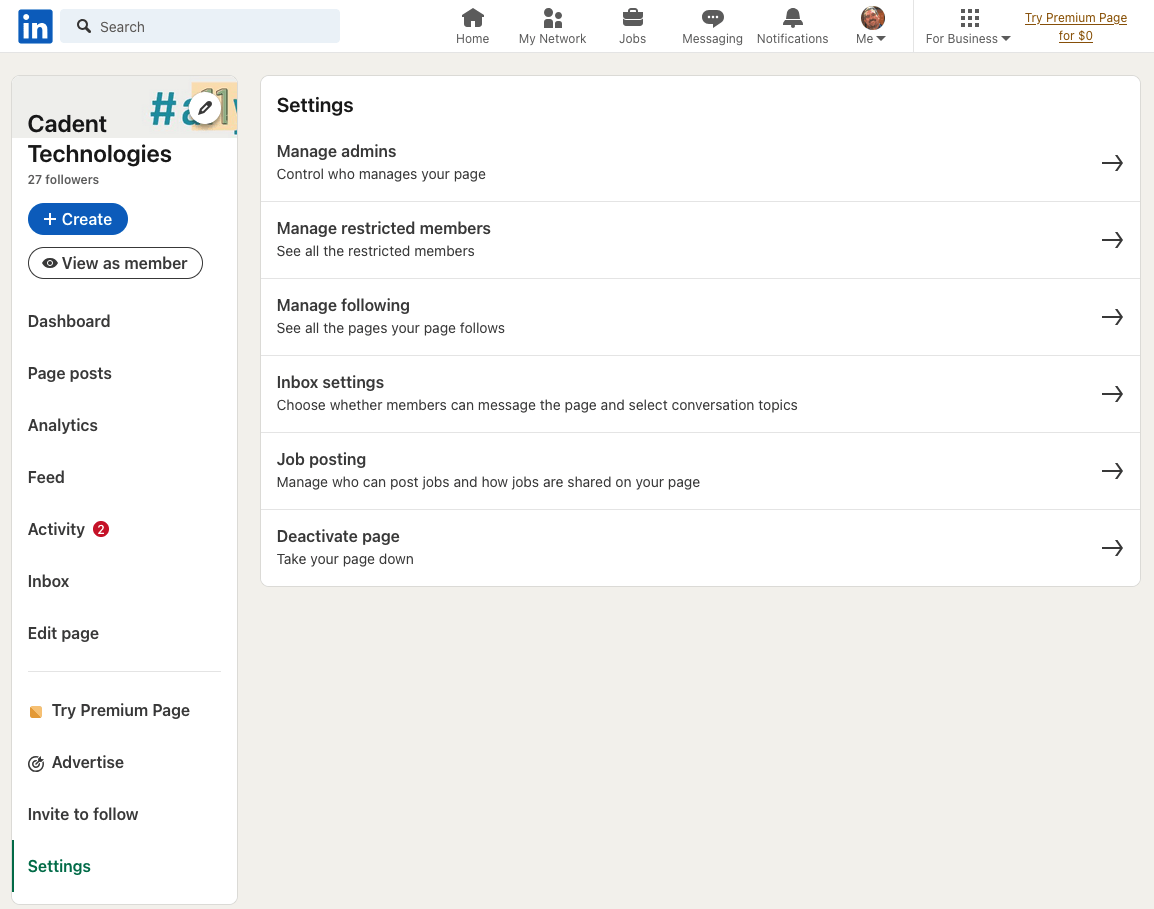Click arrow next to Manage admins
Image resolution: width=1154 pixels, height=909 pixels.
click(1111, 163)
